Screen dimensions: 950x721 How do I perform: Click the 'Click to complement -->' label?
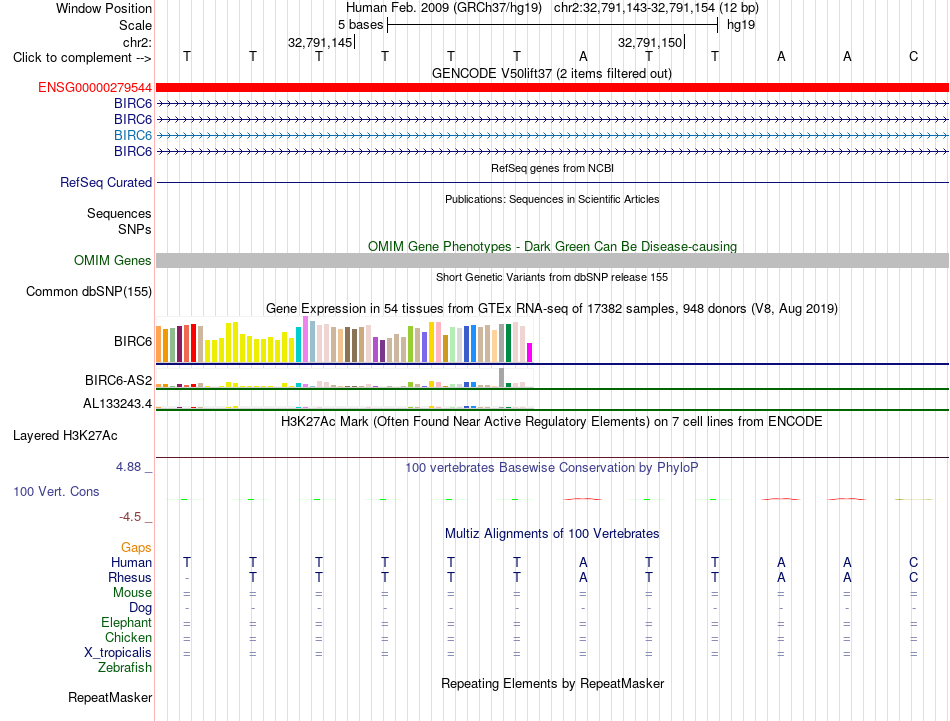[x=82, y=58]
